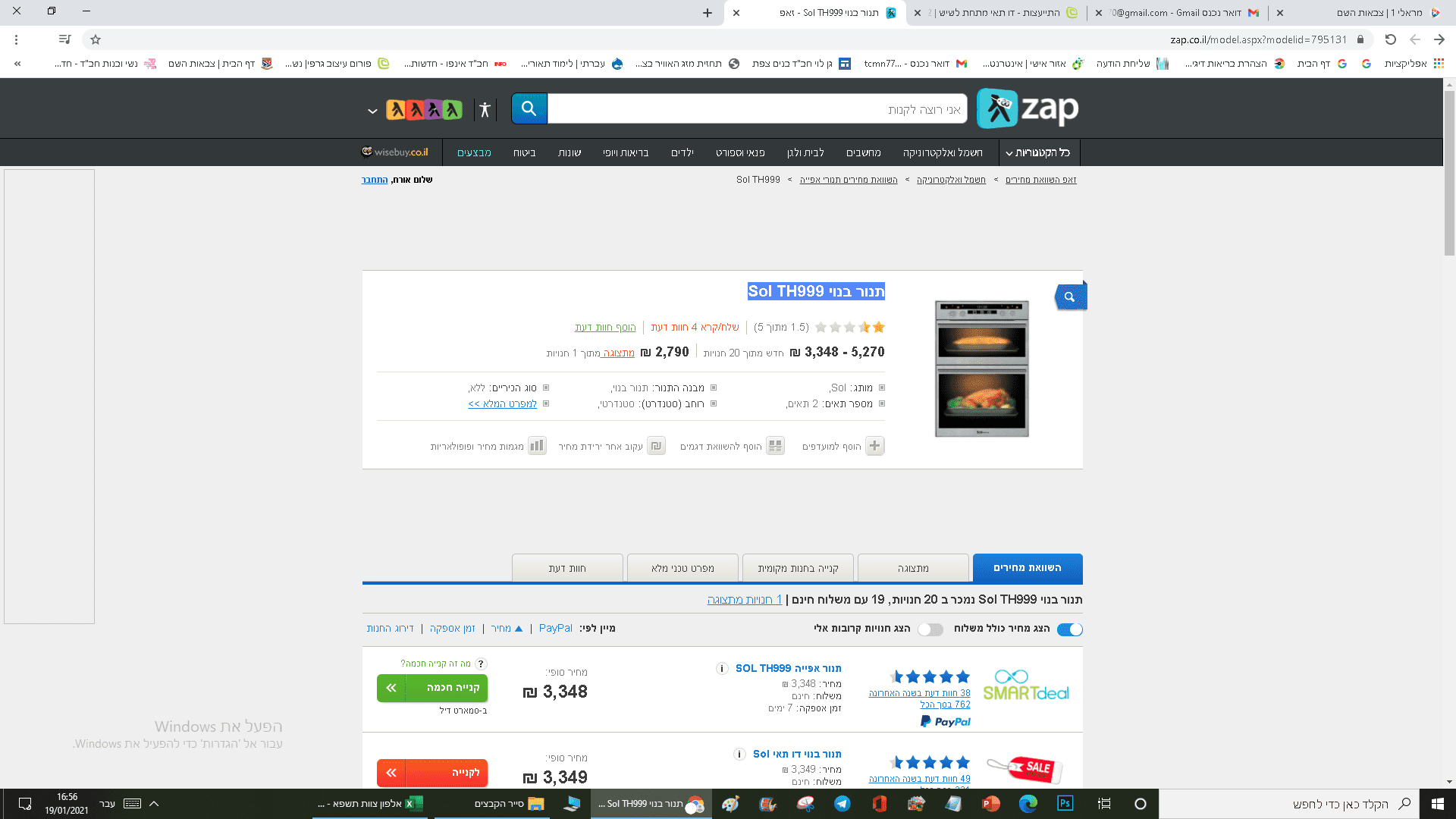Image resolution: width=1456 pixels, height=819 pixels.
Task: Open Chrome's three-dot menu
Action: point(16,39)
